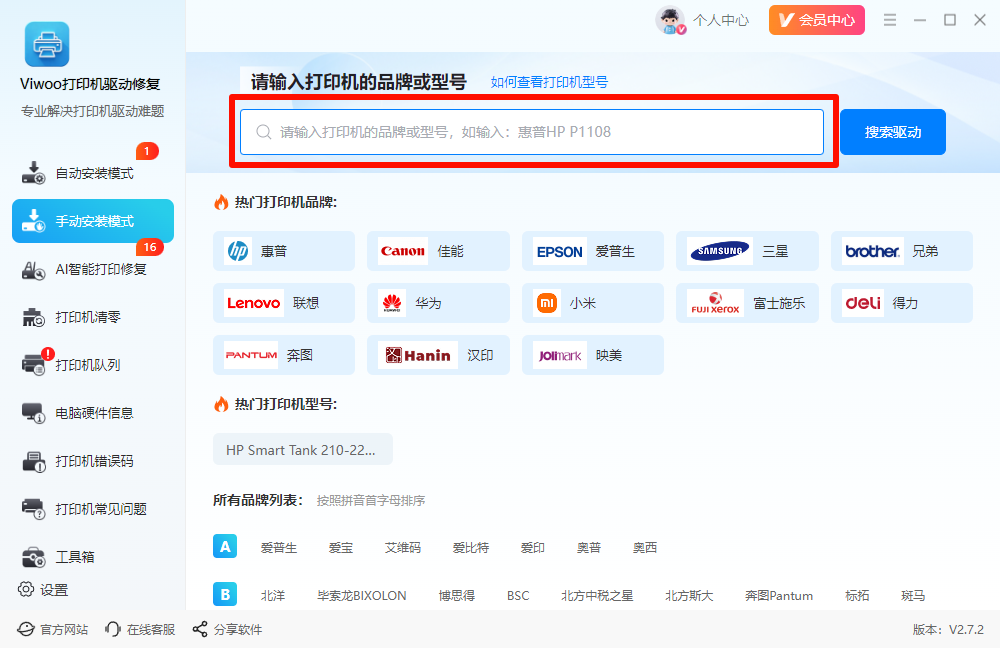1000x650 pixels.
Task: Click the 工具箱 toolbox icon
Action: (34, 557)
